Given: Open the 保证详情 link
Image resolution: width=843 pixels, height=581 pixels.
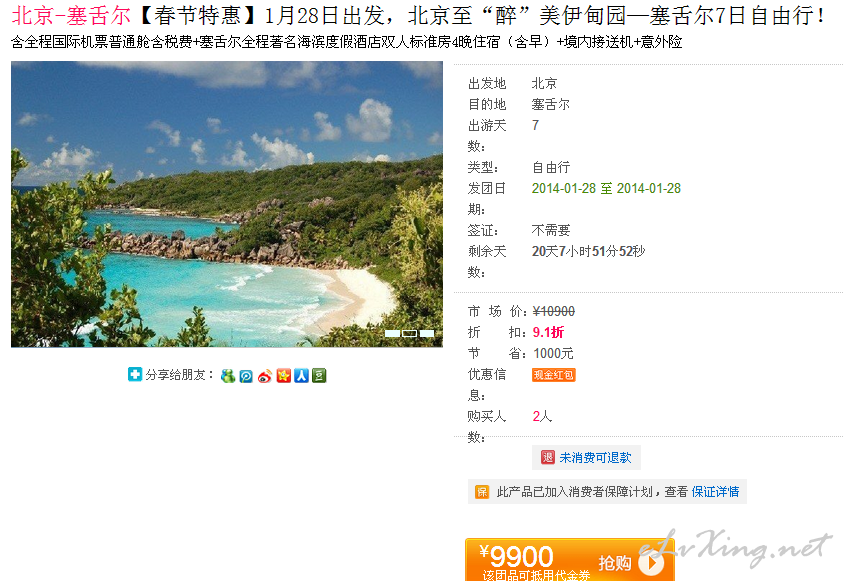Looking at the screenshot, I should click(x=715, y=492).
